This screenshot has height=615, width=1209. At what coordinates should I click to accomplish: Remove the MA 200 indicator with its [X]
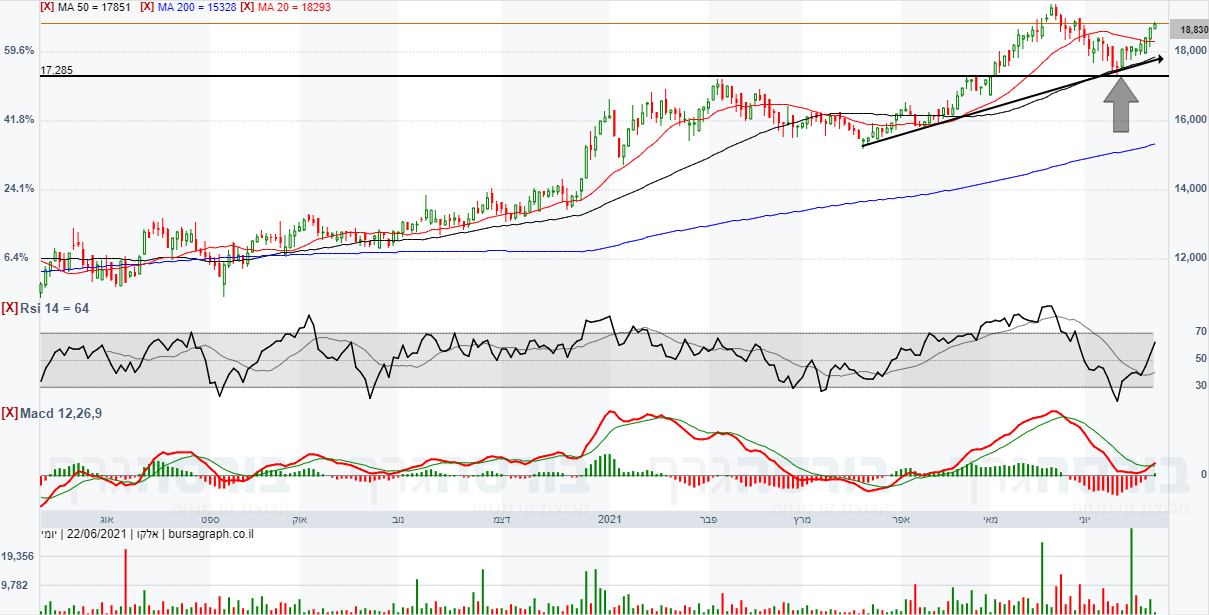point(147,7)
